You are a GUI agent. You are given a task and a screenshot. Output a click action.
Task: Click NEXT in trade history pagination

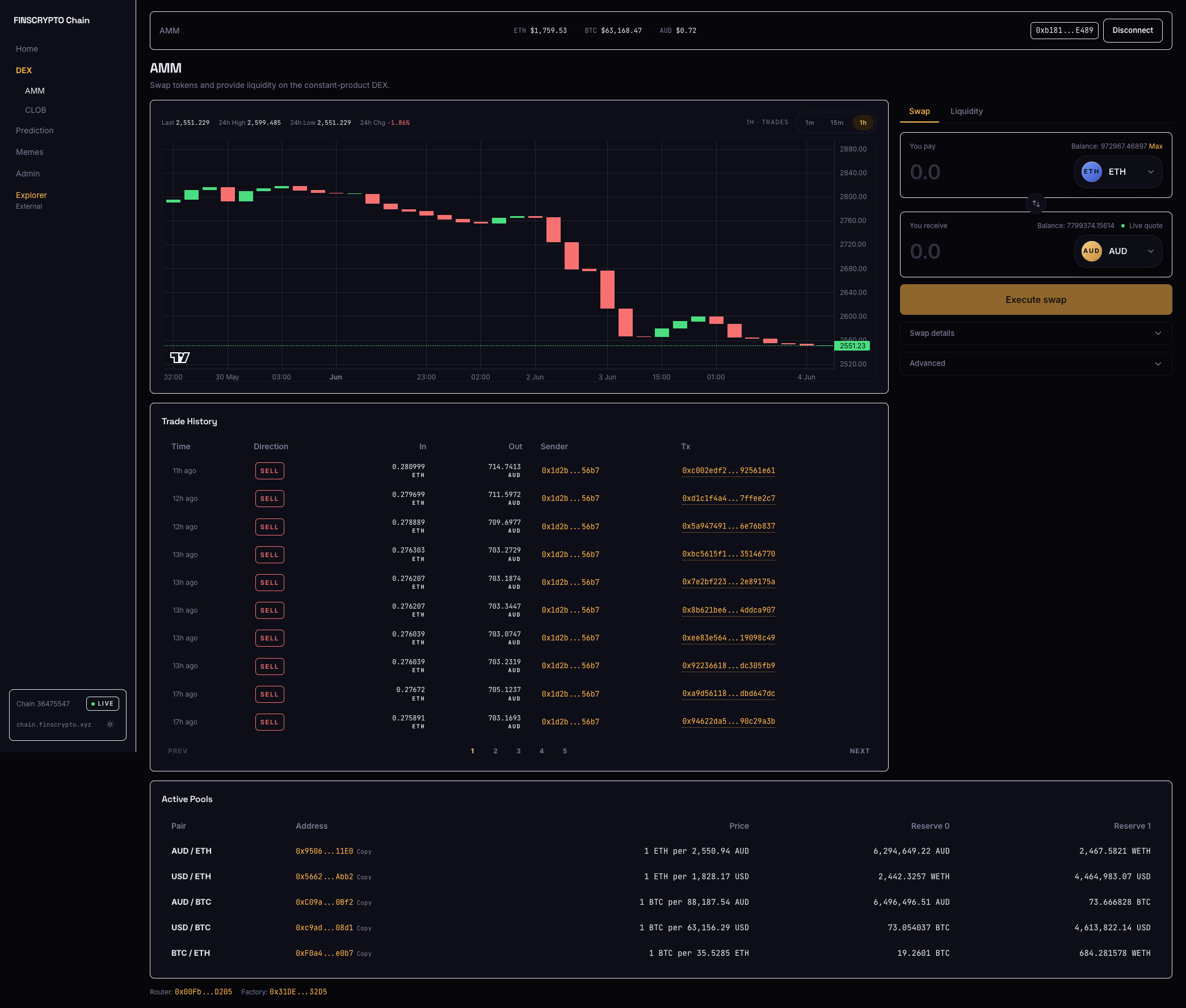[859, 752]
